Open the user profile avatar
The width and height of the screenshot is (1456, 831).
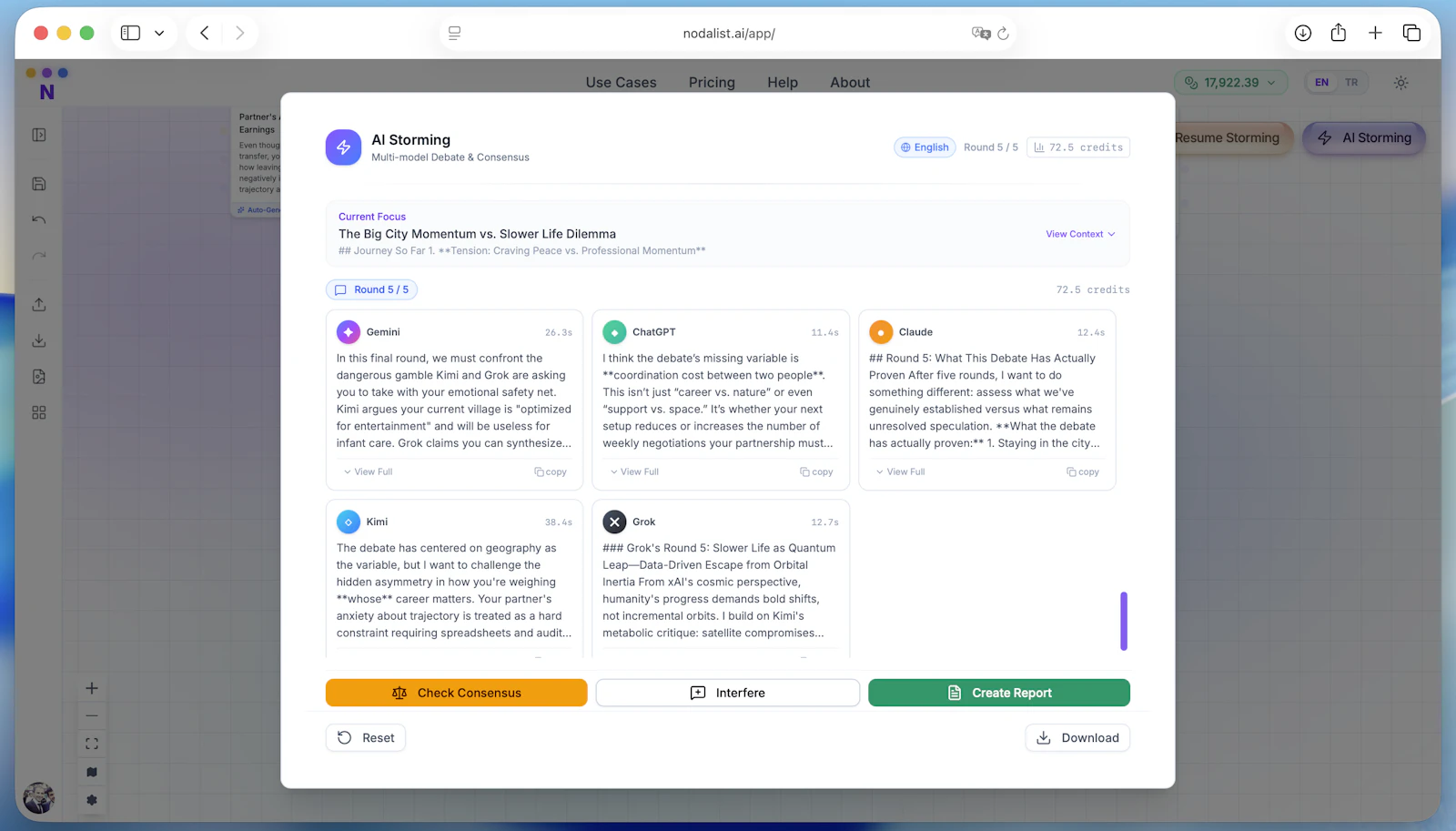tap(38, 798)
